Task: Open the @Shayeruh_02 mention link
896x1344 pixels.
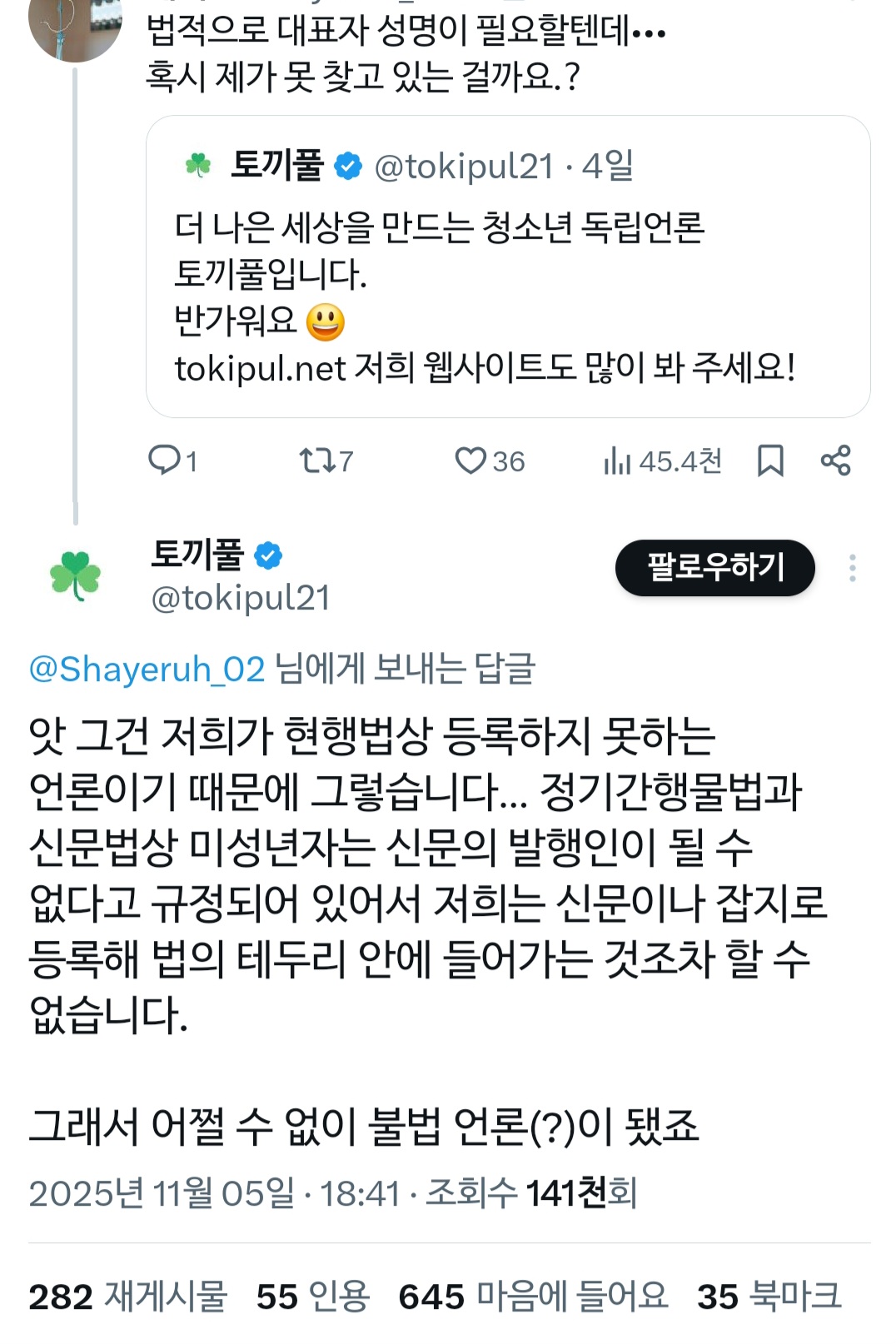Action: tap(147, 670)
